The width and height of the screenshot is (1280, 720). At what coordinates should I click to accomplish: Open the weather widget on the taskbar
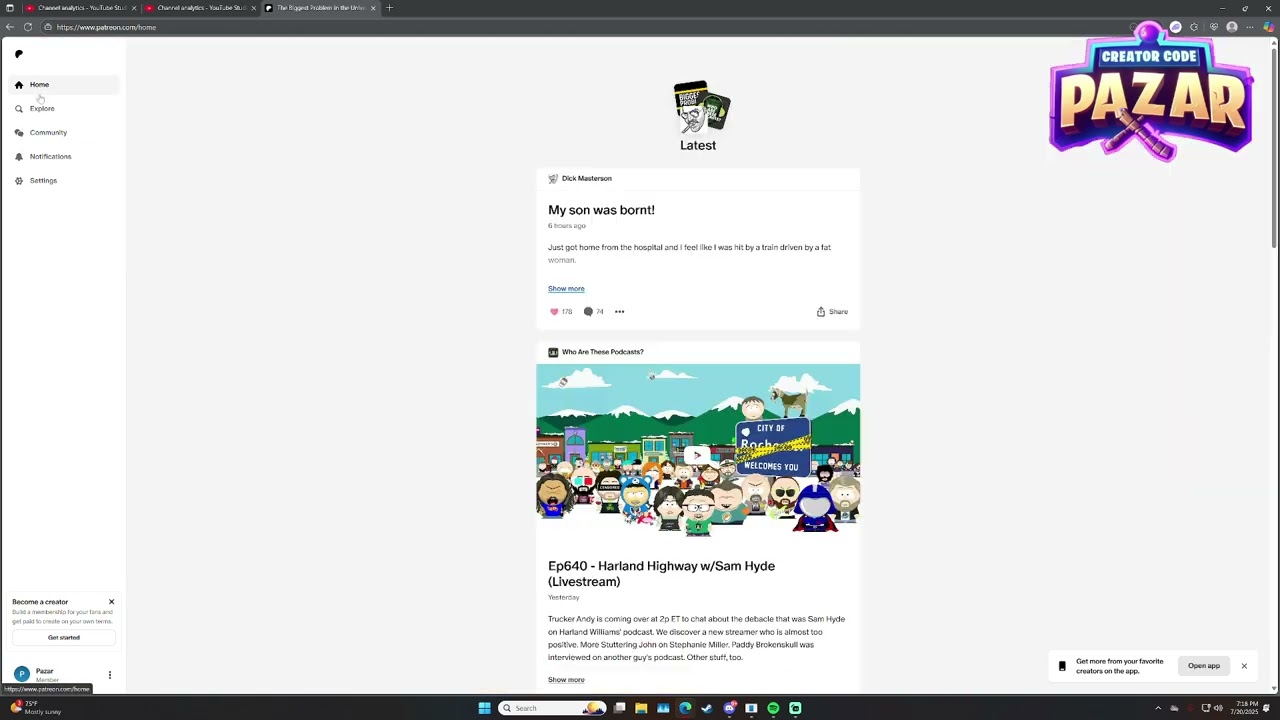point(36,708)
